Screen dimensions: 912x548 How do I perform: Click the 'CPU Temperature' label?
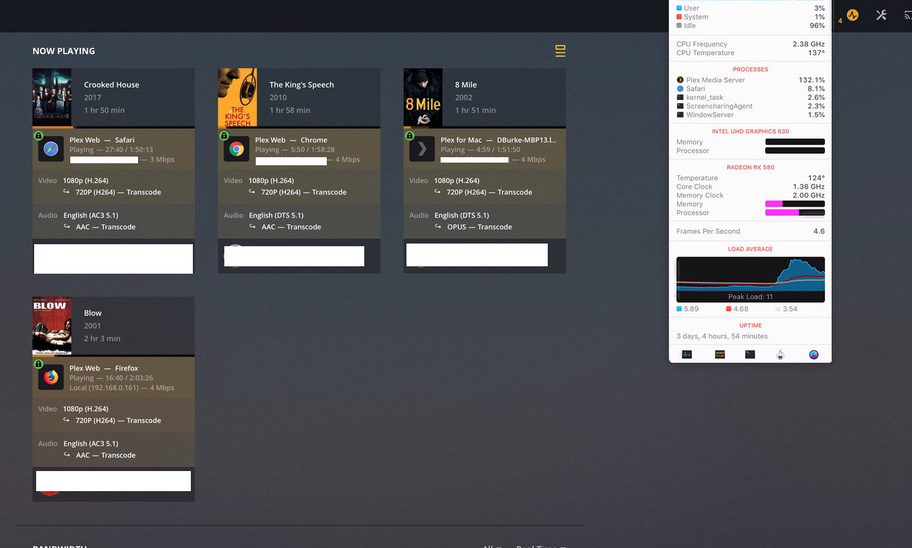pos(706,53)
